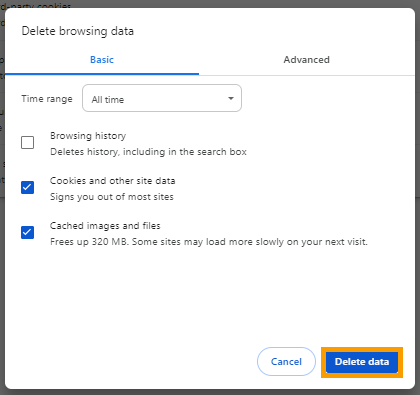Click the blue checkmark next to Cookies
Viewport: 420px width, 395px height.
(x=27, y=187)
